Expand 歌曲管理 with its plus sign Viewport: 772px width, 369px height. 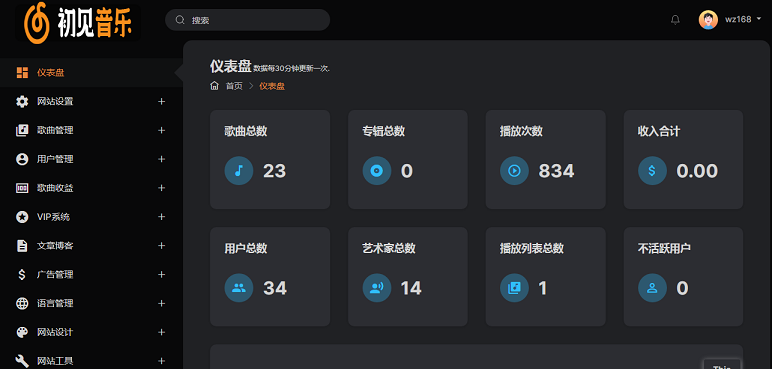[161, 131]
